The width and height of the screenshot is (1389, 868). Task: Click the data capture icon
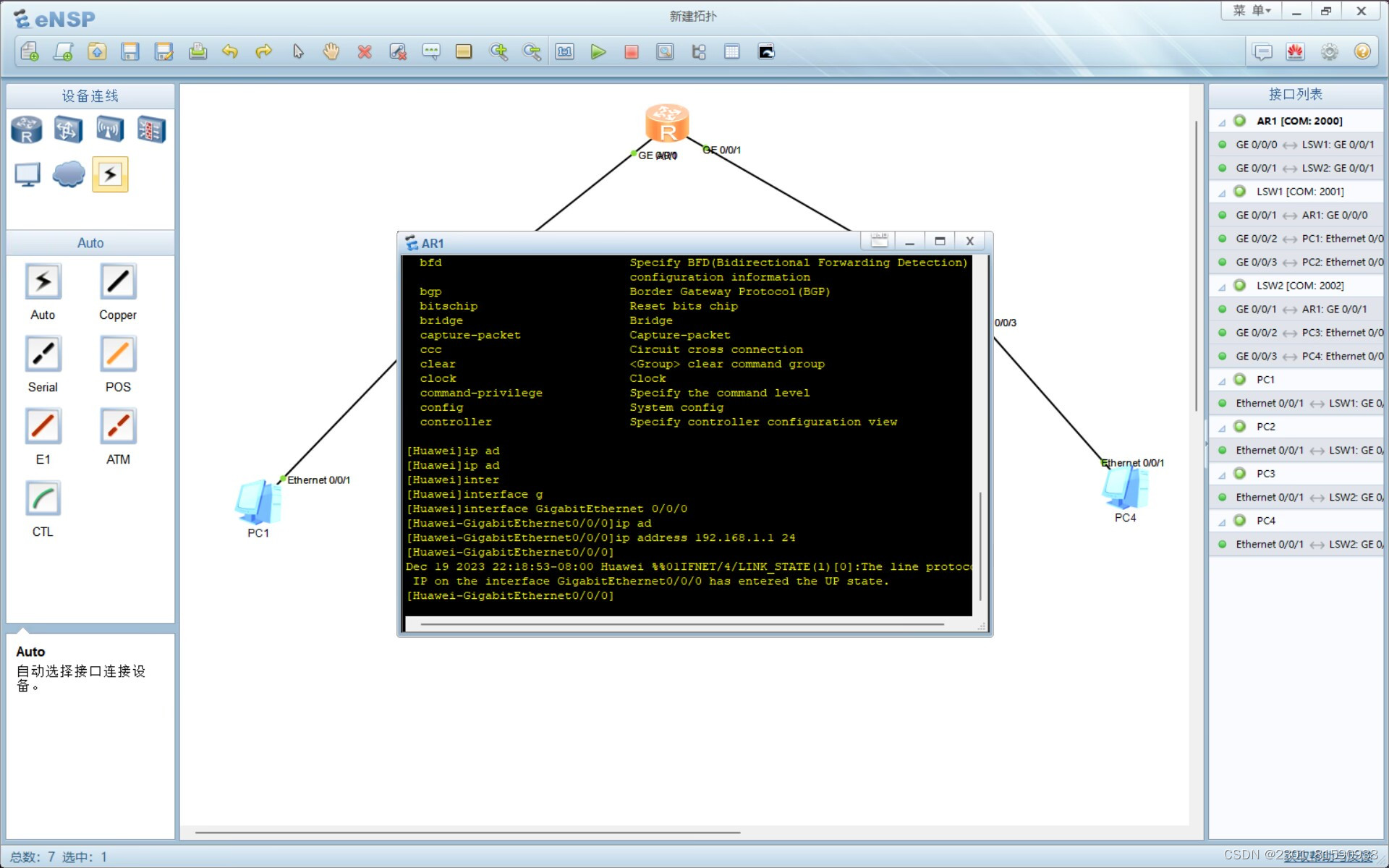pos(665,51)
